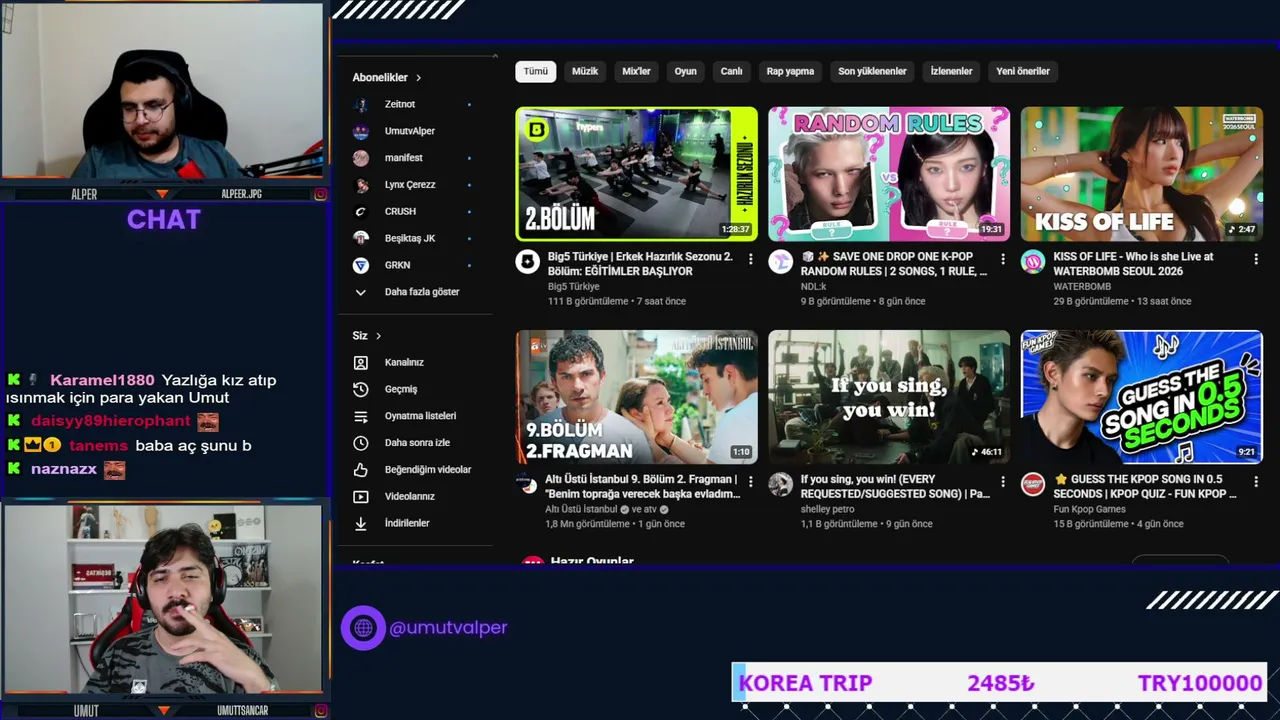Viewport: 1280px width, 720px height.
Task: Visit the NDL:k channel name link
Action: (x=813, y=287)
